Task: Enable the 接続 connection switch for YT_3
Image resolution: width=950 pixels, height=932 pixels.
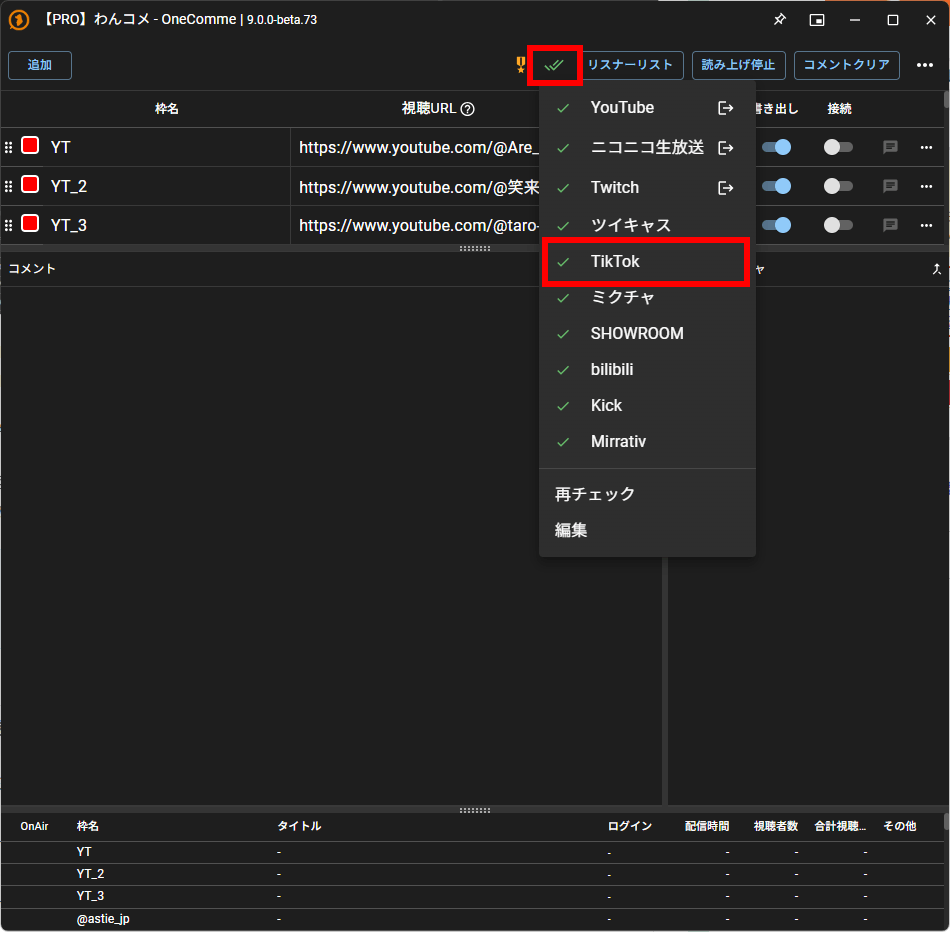Action: pyautogui.click(x=837, y=225)
